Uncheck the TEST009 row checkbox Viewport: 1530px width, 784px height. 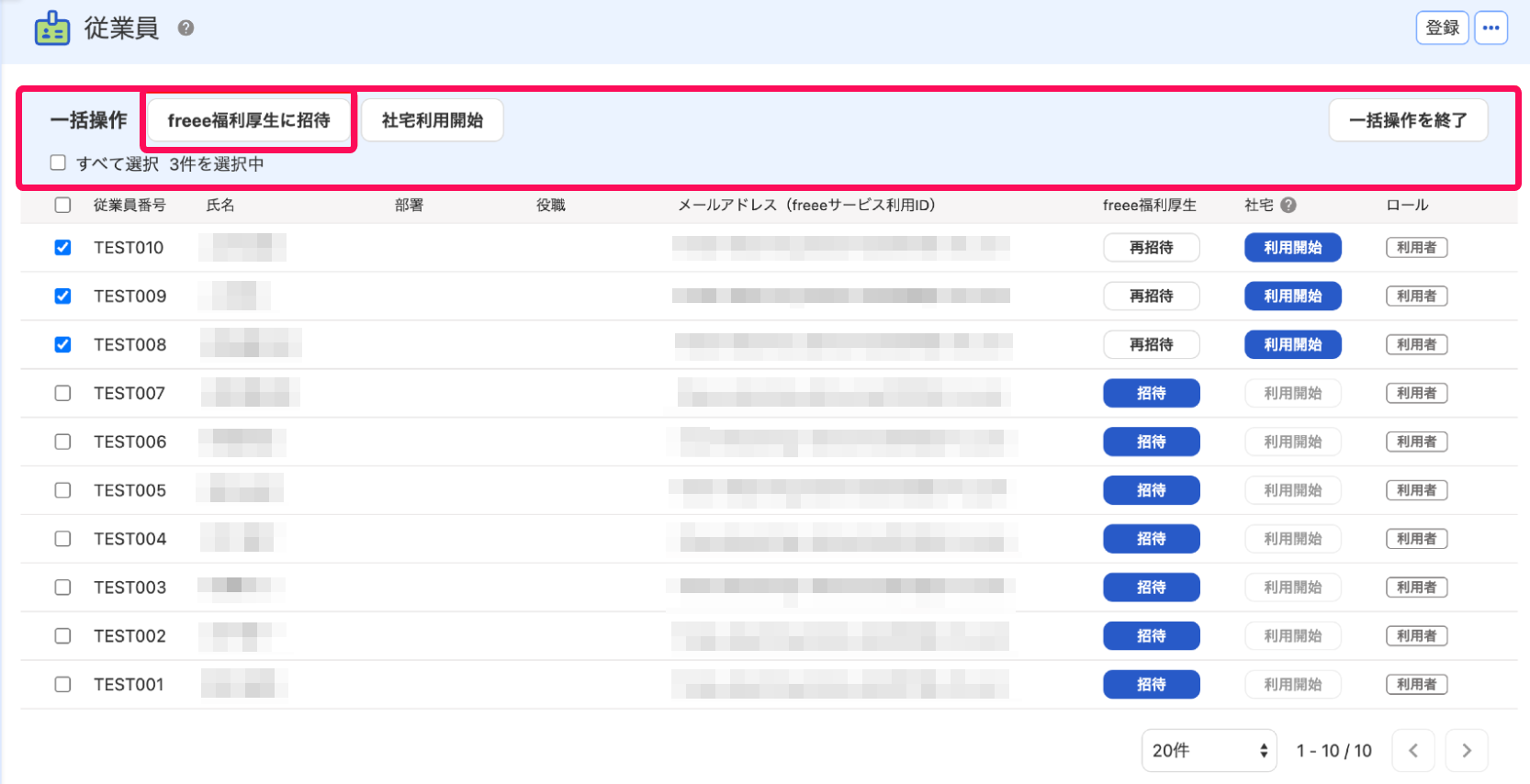coord(62,296)
